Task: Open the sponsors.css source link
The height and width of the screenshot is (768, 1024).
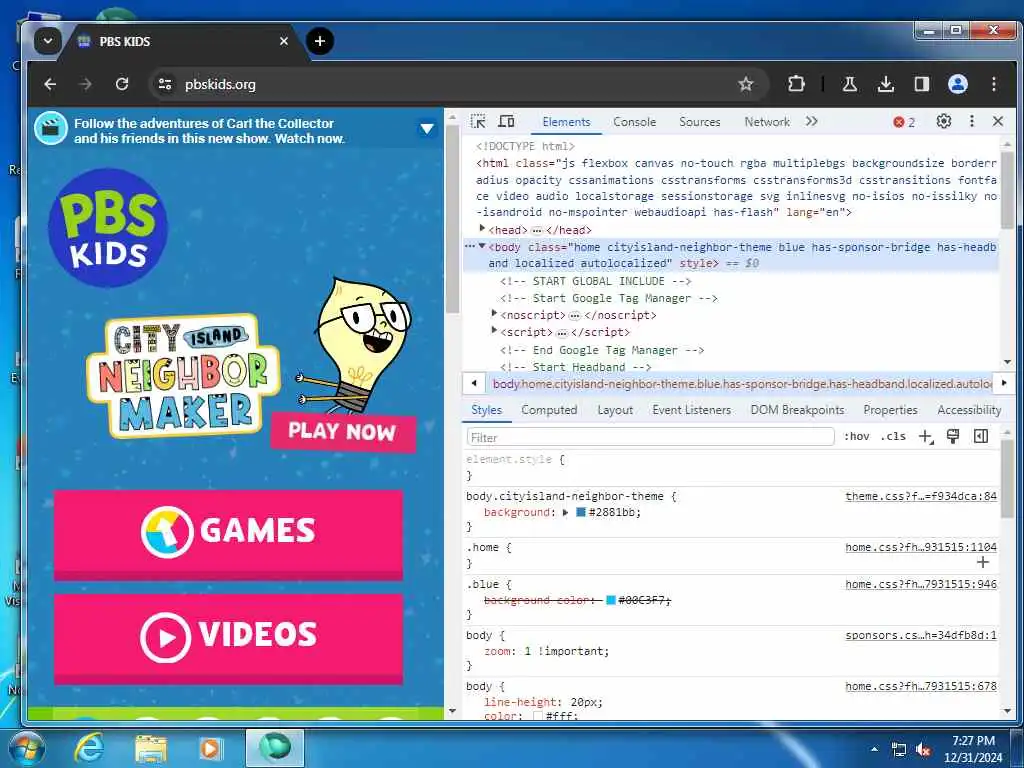Action: pyautogui.click(x=921, y=635)
